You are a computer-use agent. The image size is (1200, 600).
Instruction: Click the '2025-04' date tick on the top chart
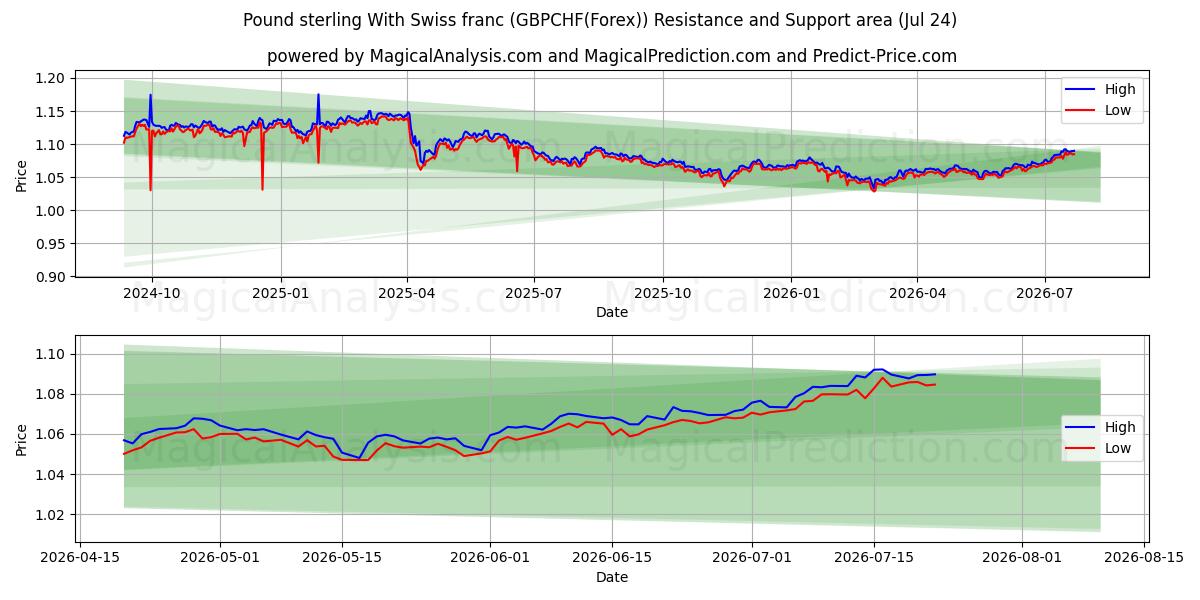[x=407, y=294]
